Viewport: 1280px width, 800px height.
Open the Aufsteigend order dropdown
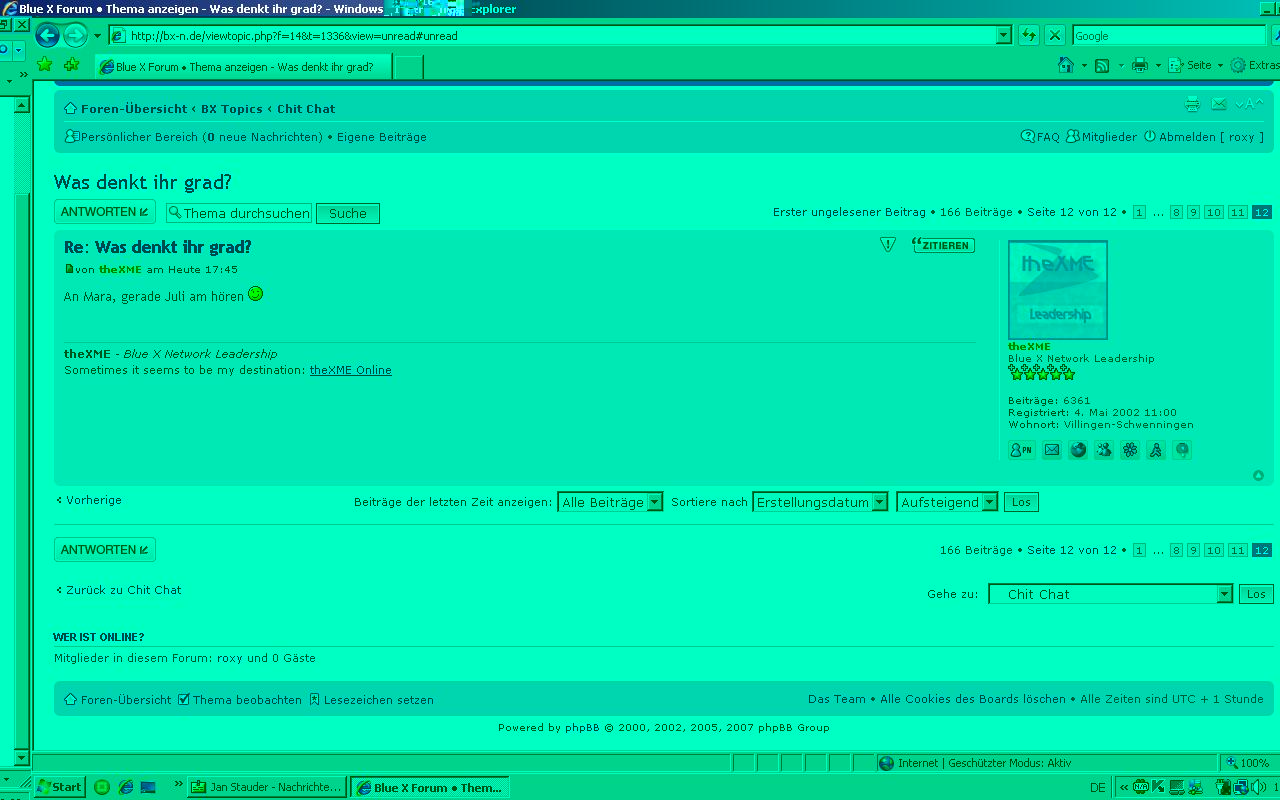point(947,502)
